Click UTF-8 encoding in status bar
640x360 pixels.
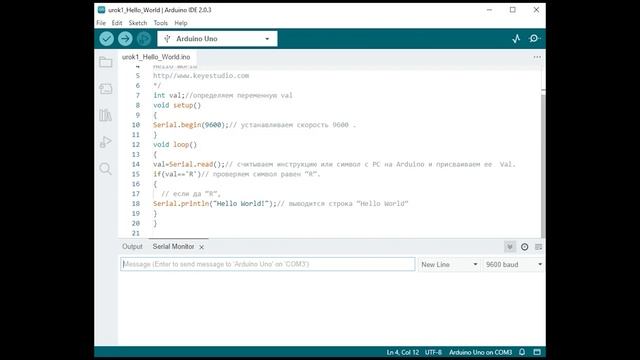[x=433, y=352]
